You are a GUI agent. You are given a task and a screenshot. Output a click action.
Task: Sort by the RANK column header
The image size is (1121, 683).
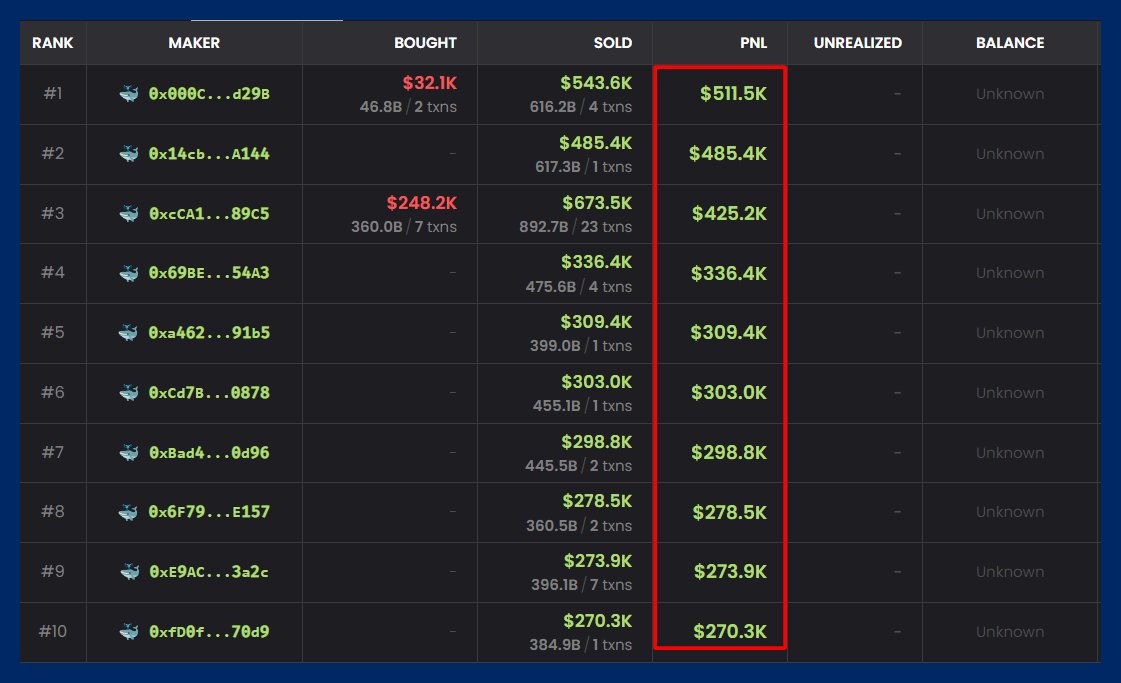[x=53, y=43]
